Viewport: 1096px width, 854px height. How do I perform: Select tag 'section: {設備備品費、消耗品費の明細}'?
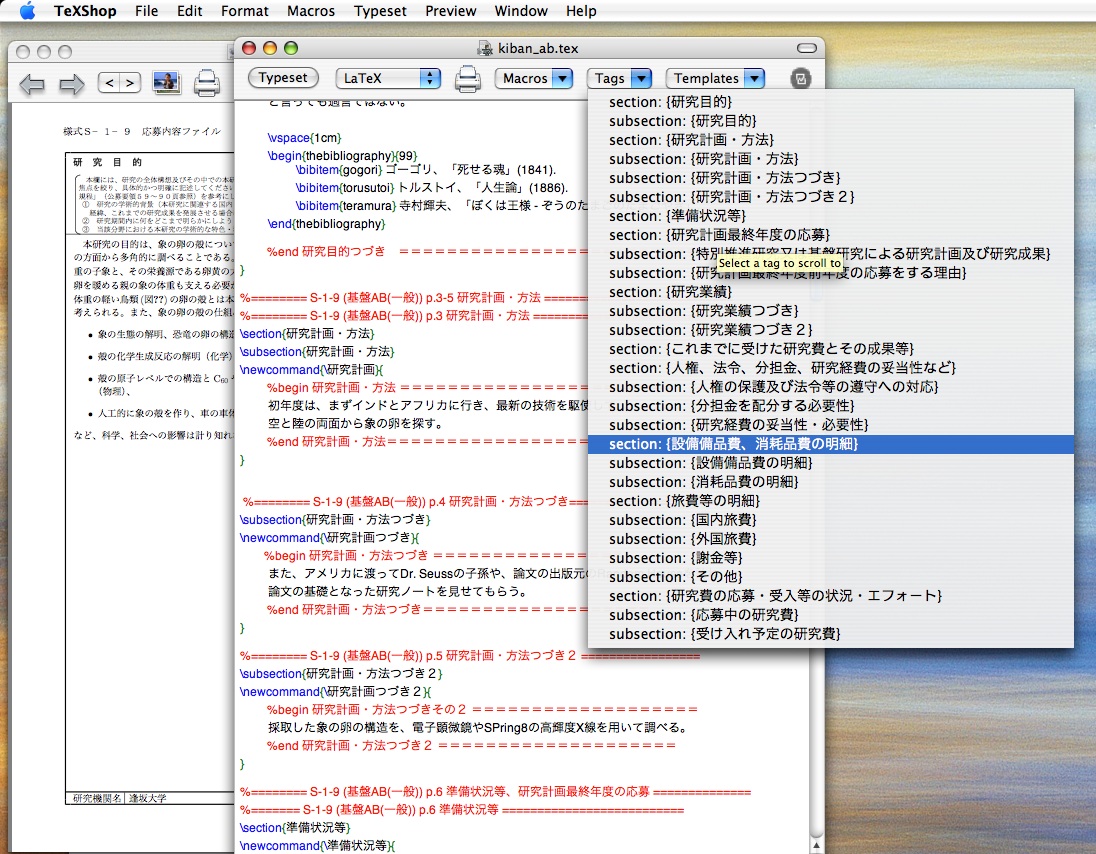[733, 444]
